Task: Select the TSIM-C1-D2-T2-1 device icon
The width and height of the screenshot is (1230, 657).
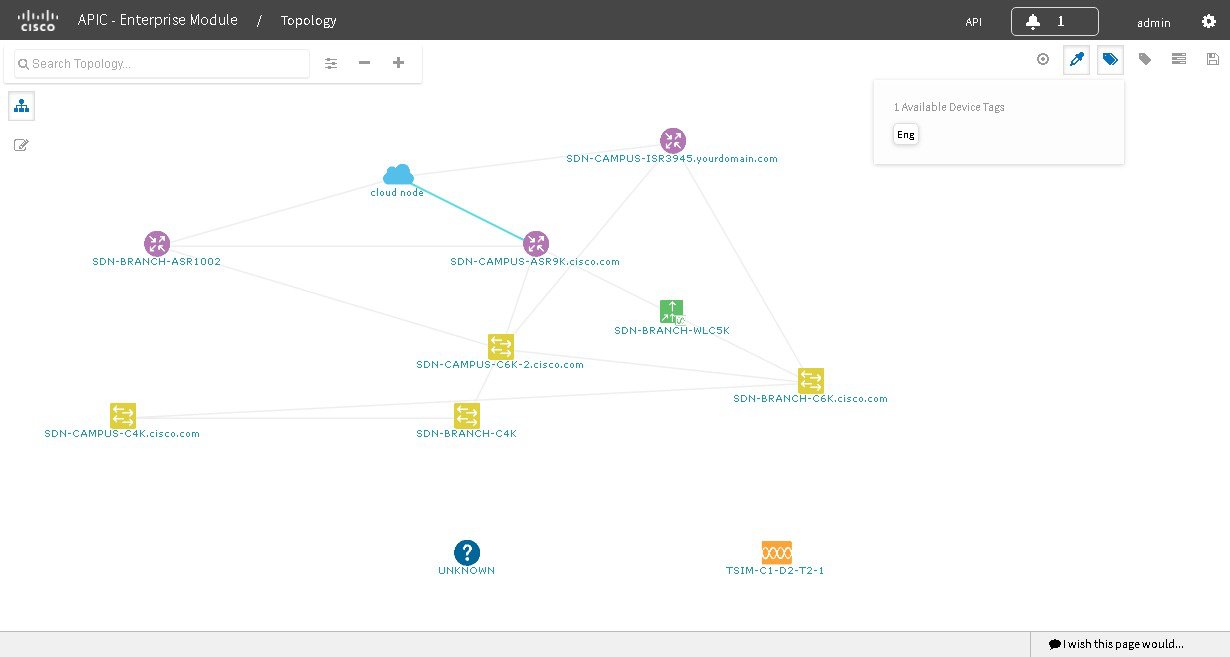Action: point(776,552)
